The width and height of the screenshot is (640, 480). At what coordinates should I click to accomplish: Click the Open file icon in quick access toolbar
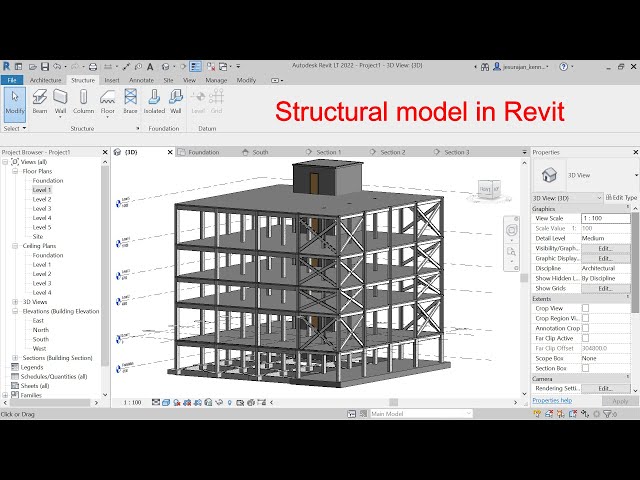[x=33, y=67]
